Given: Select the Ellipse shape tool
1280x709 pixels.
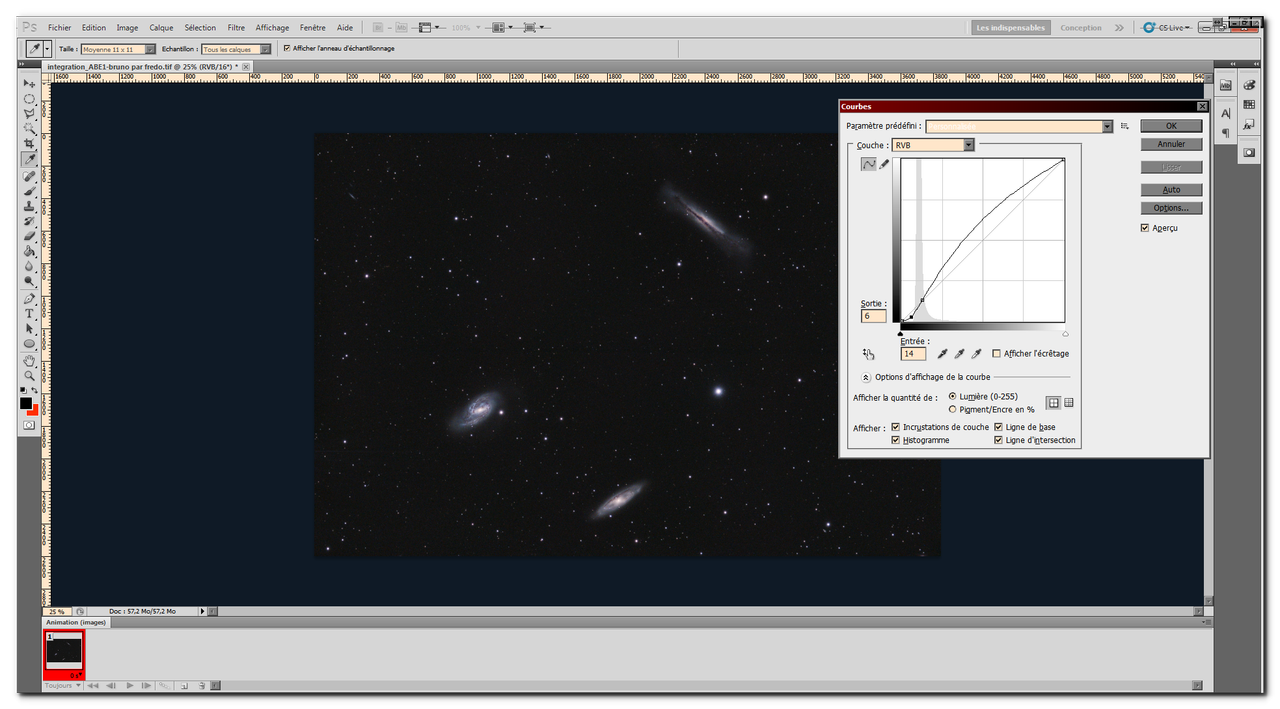Looking at the screenshot, I should pyautogui.click(x=29, y=343).
